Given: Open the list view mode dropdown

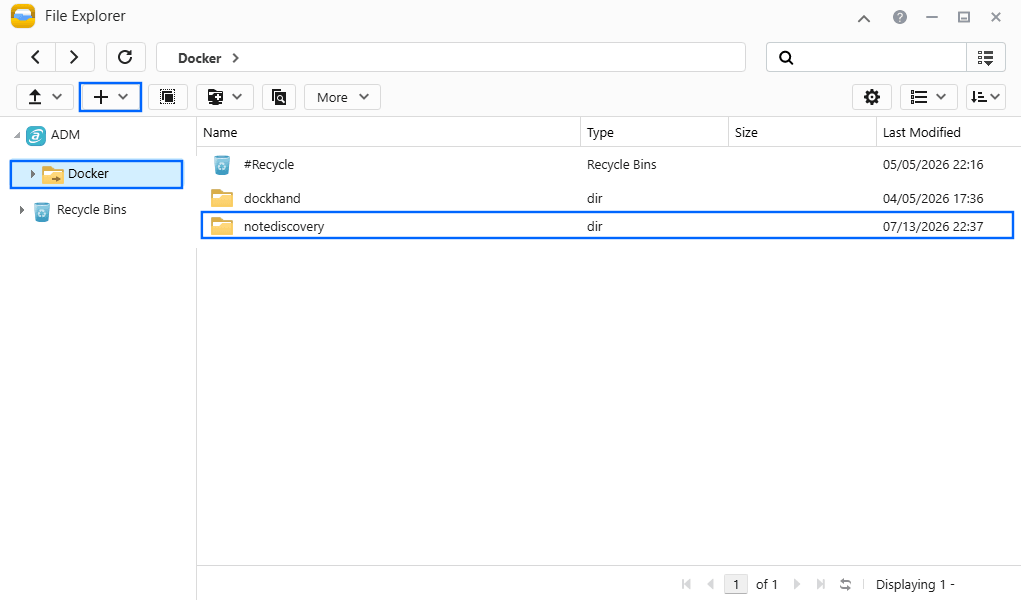Looking at the screenshot, I should [929, 97].
